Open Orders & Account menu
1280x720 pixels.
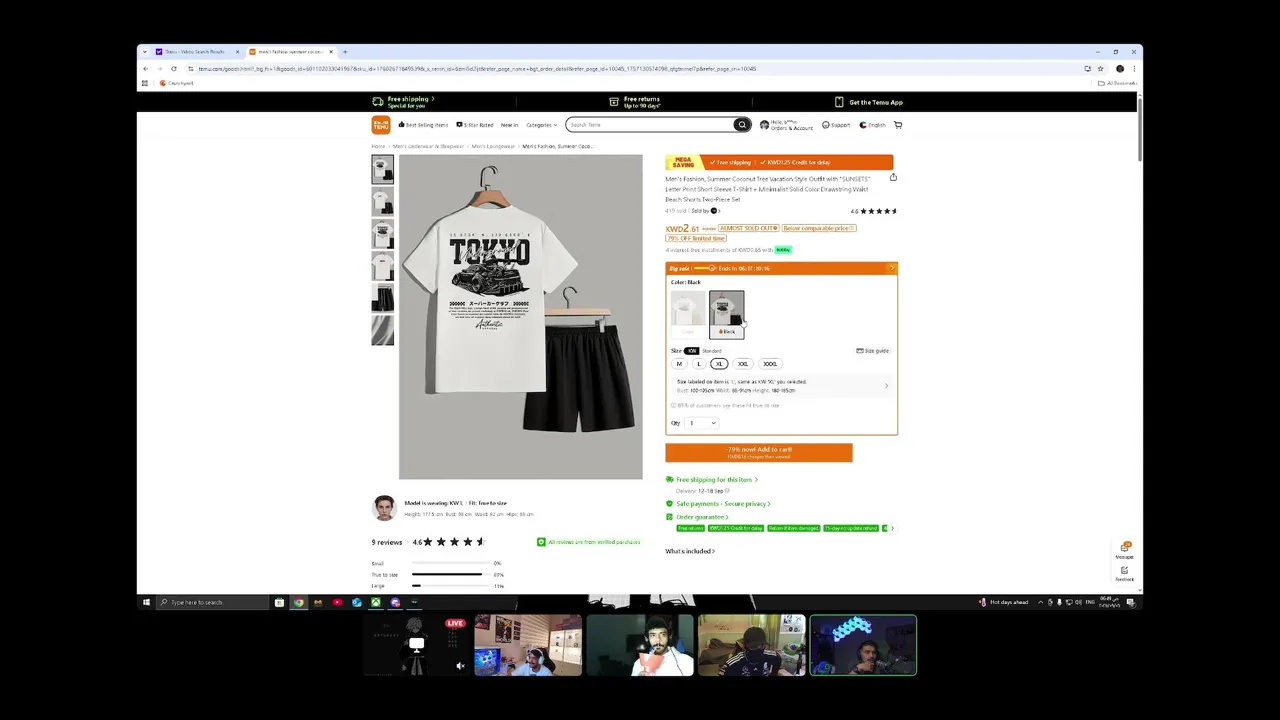pos(786,125)
